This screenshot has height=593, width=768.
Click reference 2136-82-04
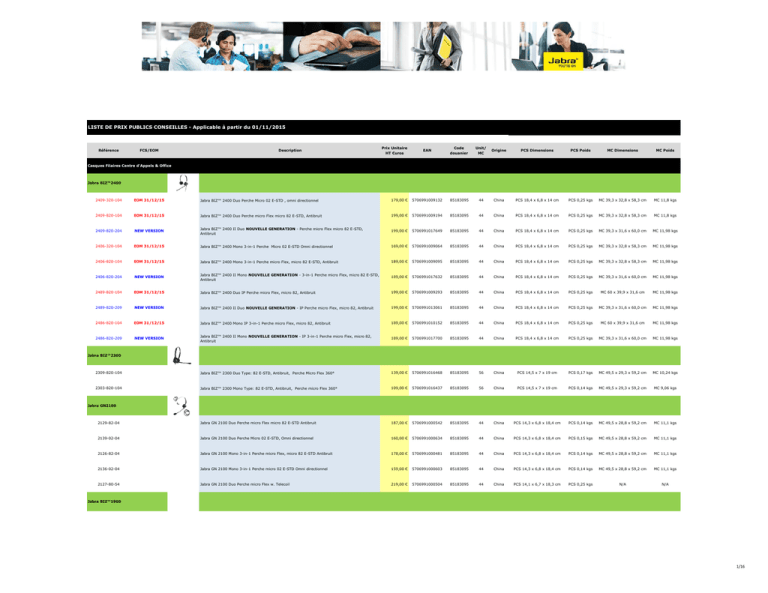pyautogui.click(x=108, y=469)
